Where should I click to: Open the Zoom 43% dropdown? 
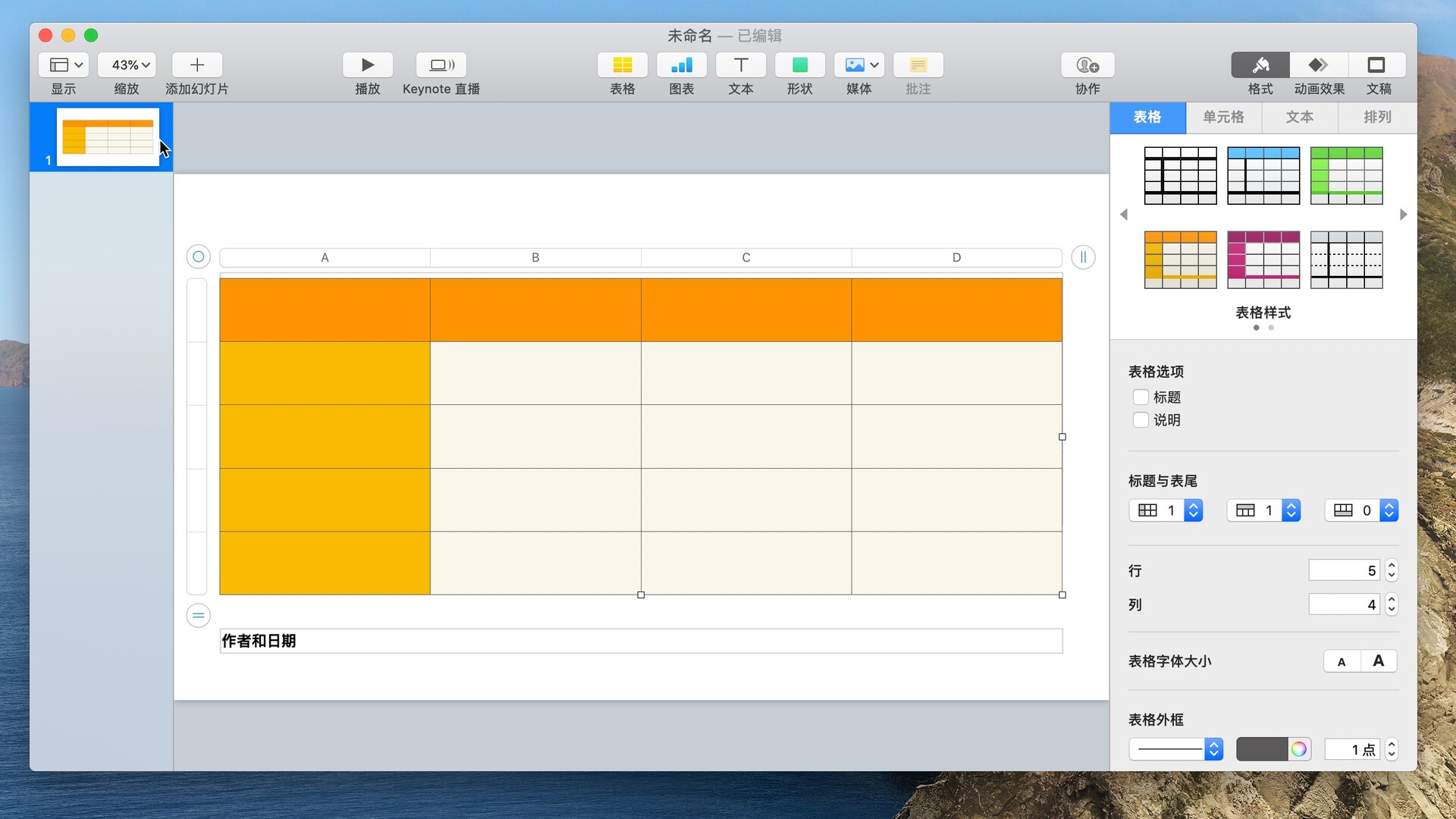coord(126,65)
